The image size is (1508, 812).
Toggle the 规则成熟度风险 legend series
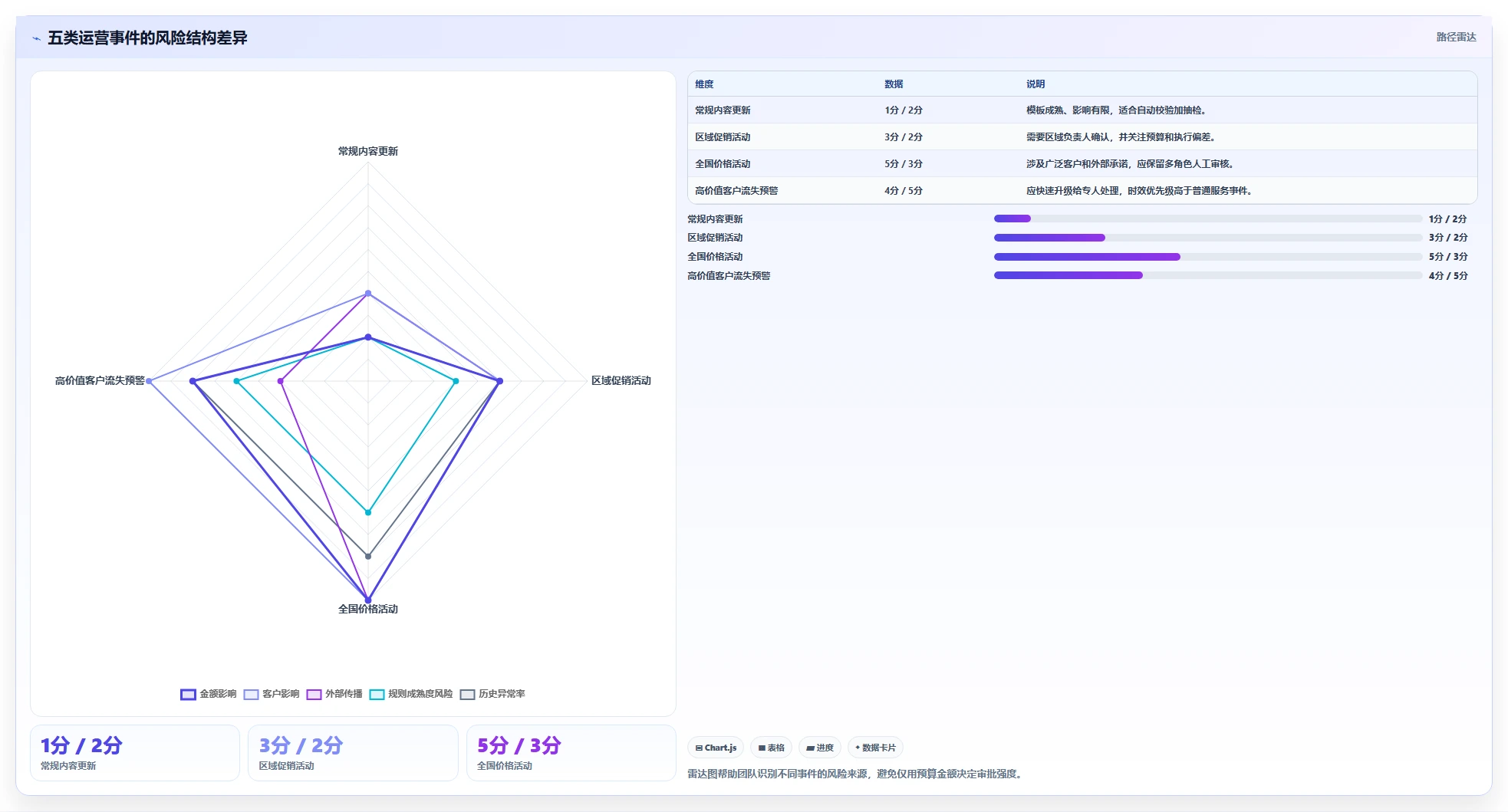pos(411,694)
